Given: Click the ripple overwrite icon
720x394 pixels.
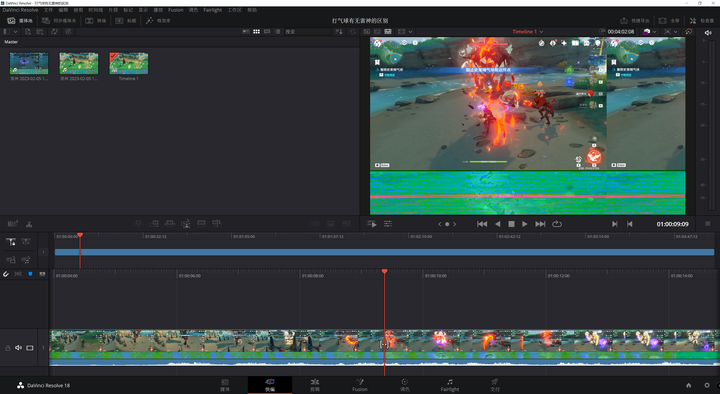Looking at the screenshot, I should (169, 224).
